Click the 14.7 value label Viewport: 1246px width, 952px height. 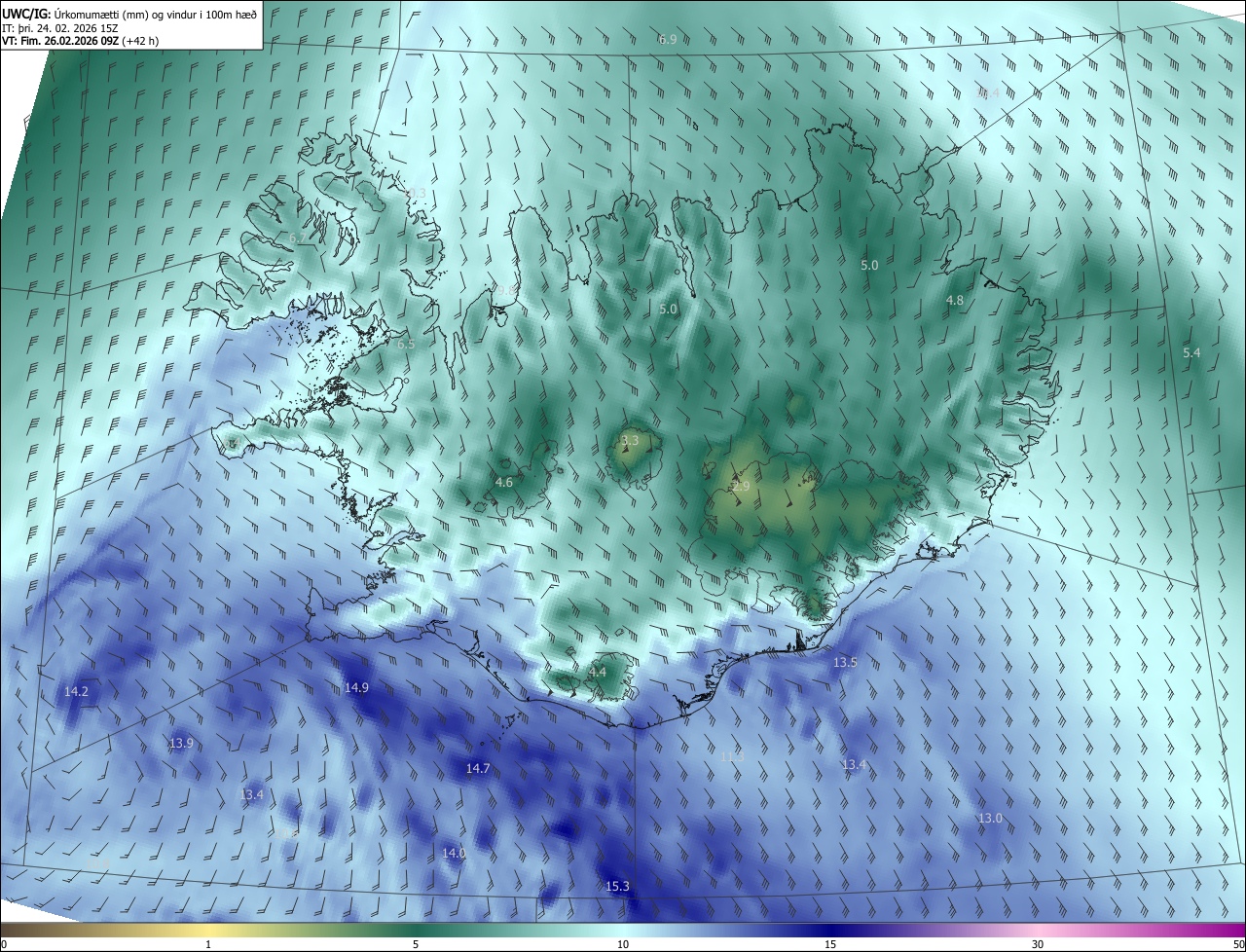click(x=478, y=768)
